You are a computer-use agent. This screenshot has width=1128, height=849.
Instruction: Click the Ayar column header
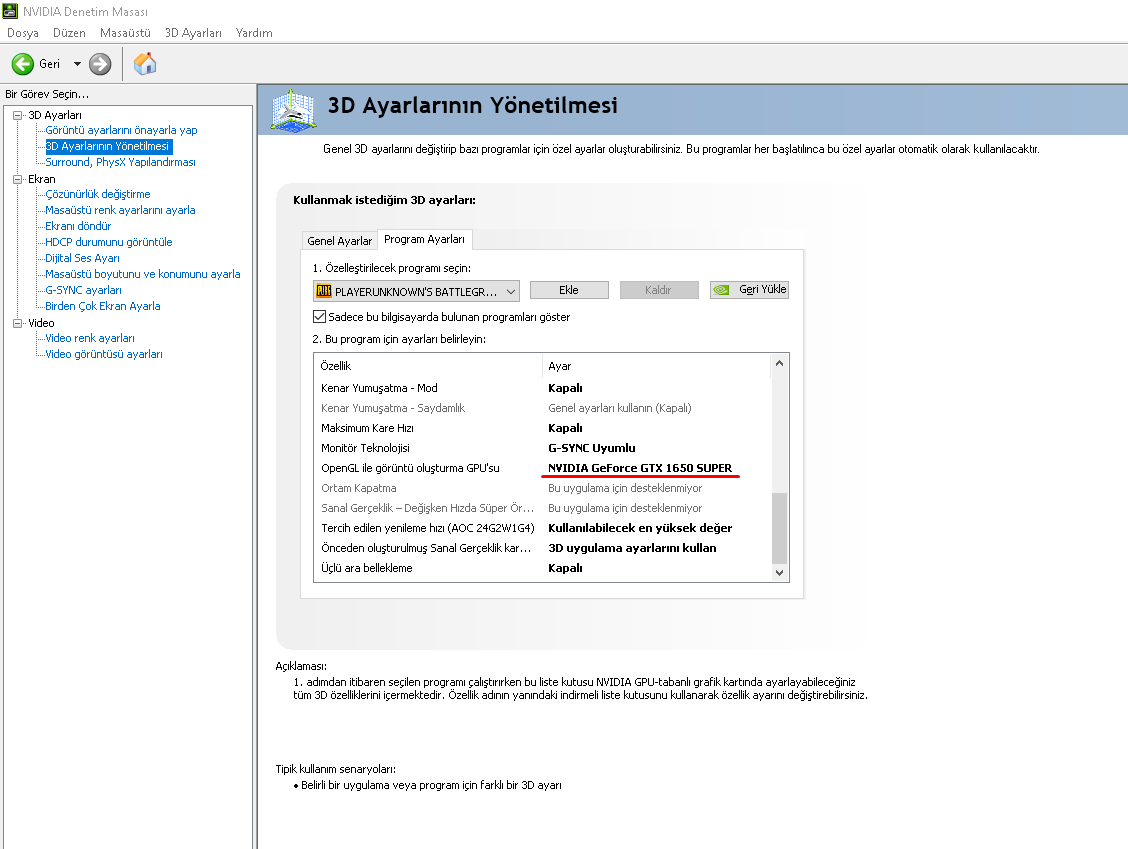[657, 366]
